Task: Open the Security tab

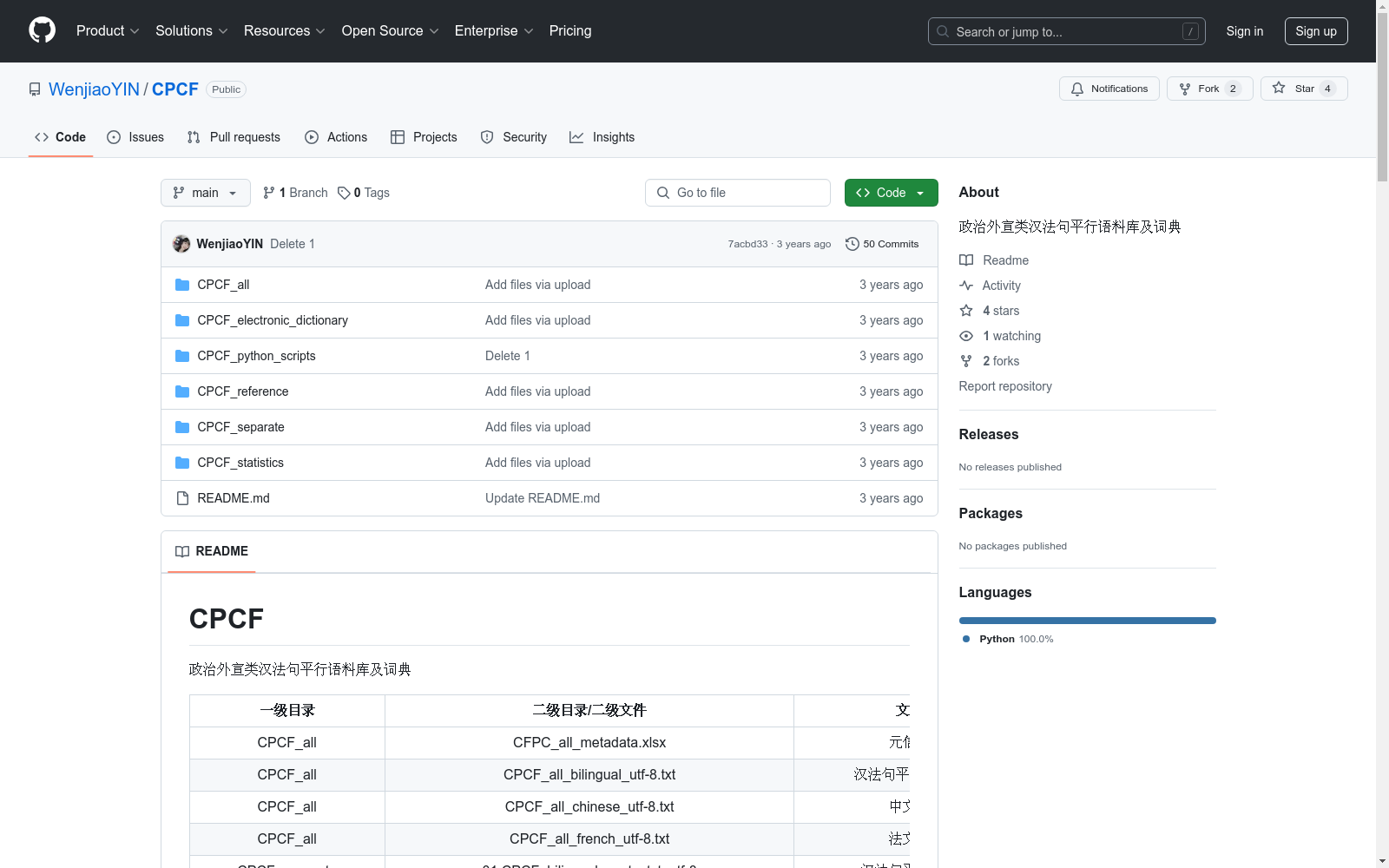Action: tap(514, 137)
